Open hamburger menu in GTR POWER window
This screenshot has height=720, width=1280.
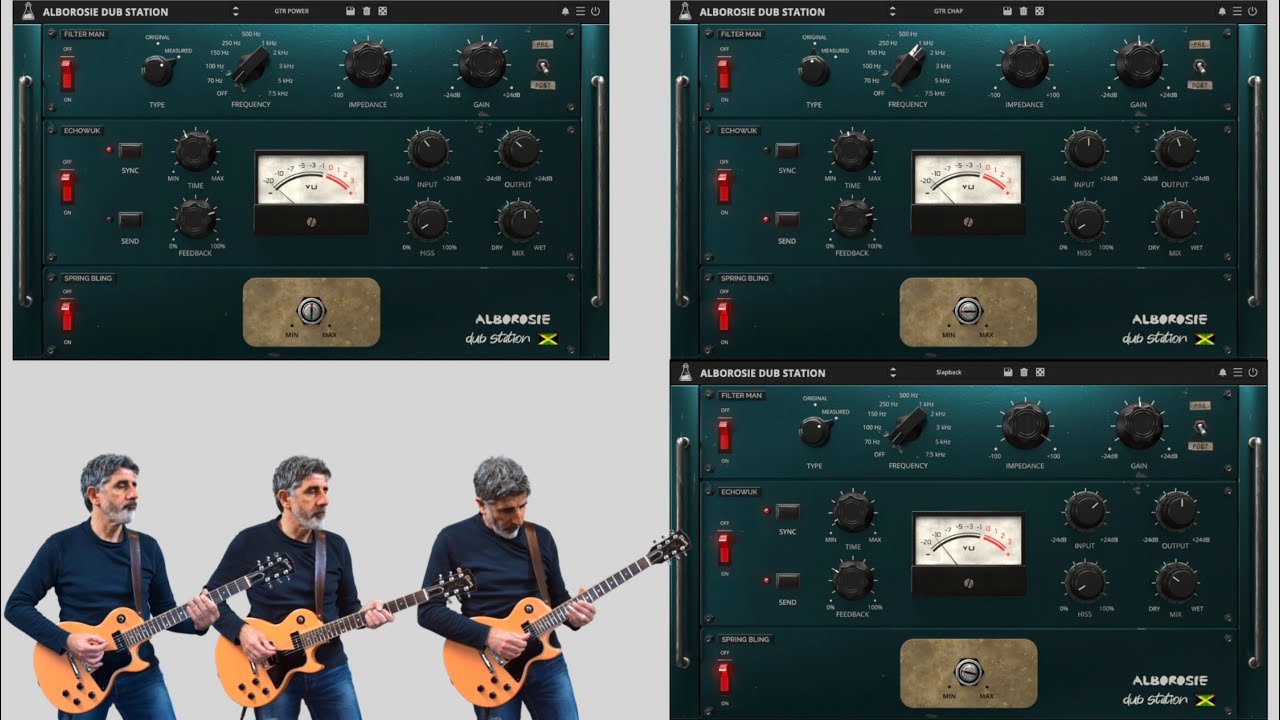pos(580,11)
